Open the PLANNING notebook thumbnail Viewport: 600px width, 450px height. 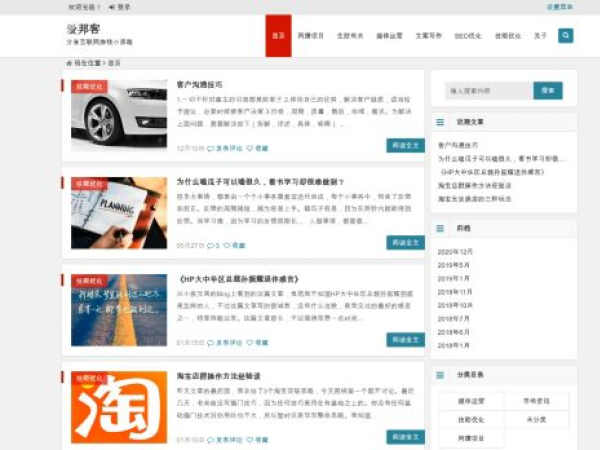(x=119, y=213)
